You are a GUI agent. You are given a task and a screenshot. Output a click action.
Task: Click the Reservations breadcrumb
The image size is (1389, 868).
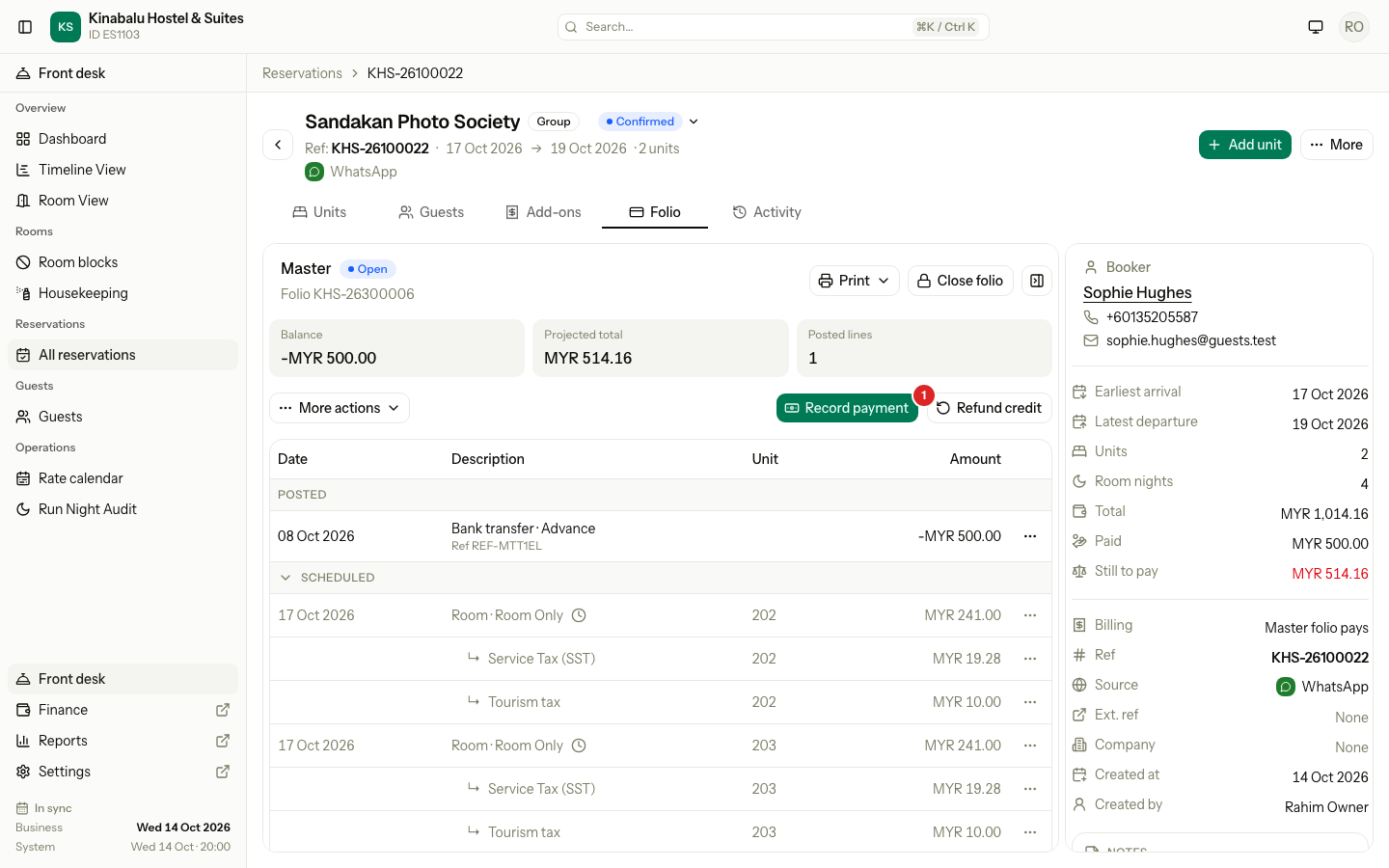pyautogui.click(x=303, y=73)
